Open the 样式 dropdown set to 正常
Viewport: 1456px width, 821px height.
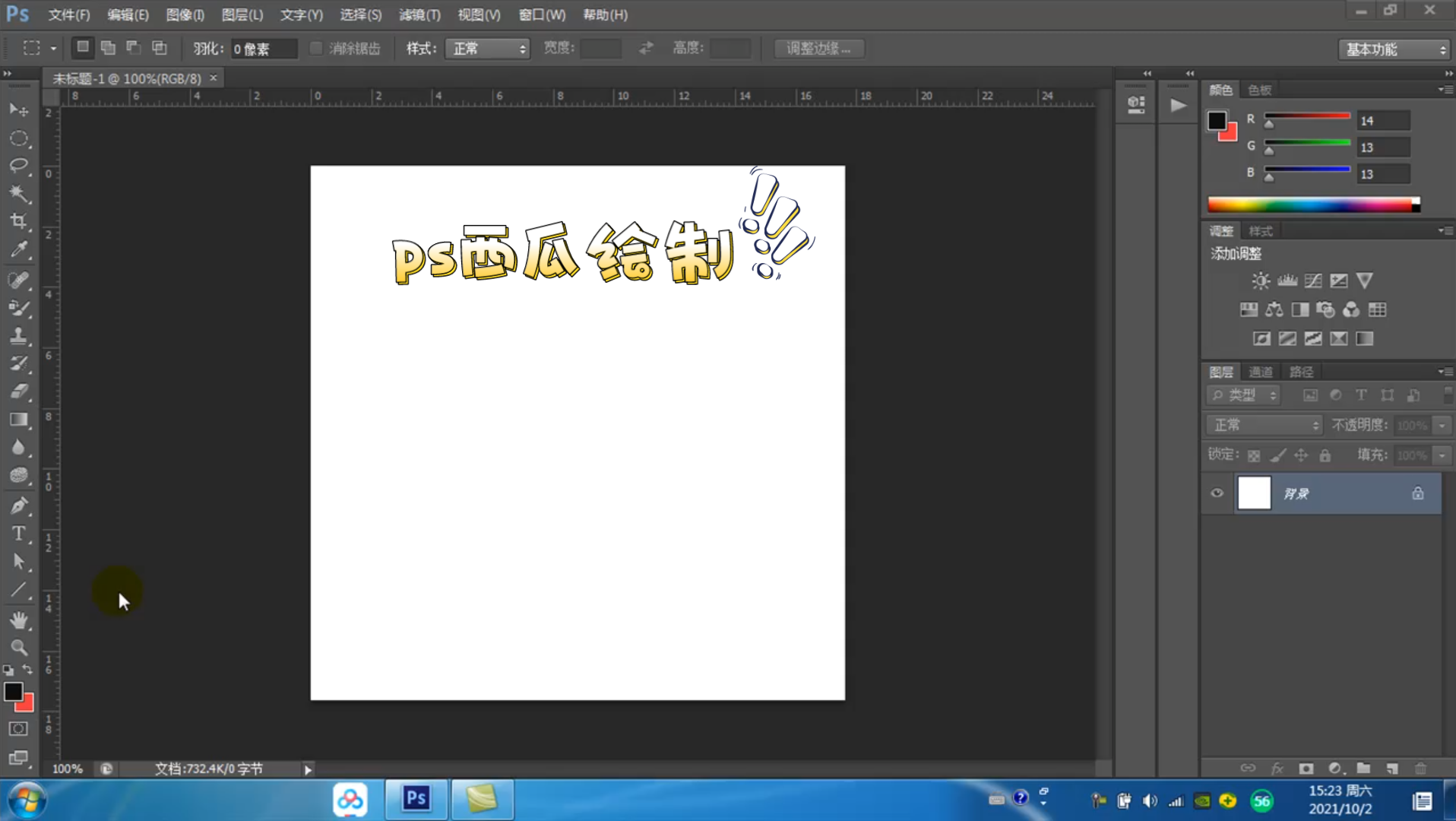coord(487,49)
